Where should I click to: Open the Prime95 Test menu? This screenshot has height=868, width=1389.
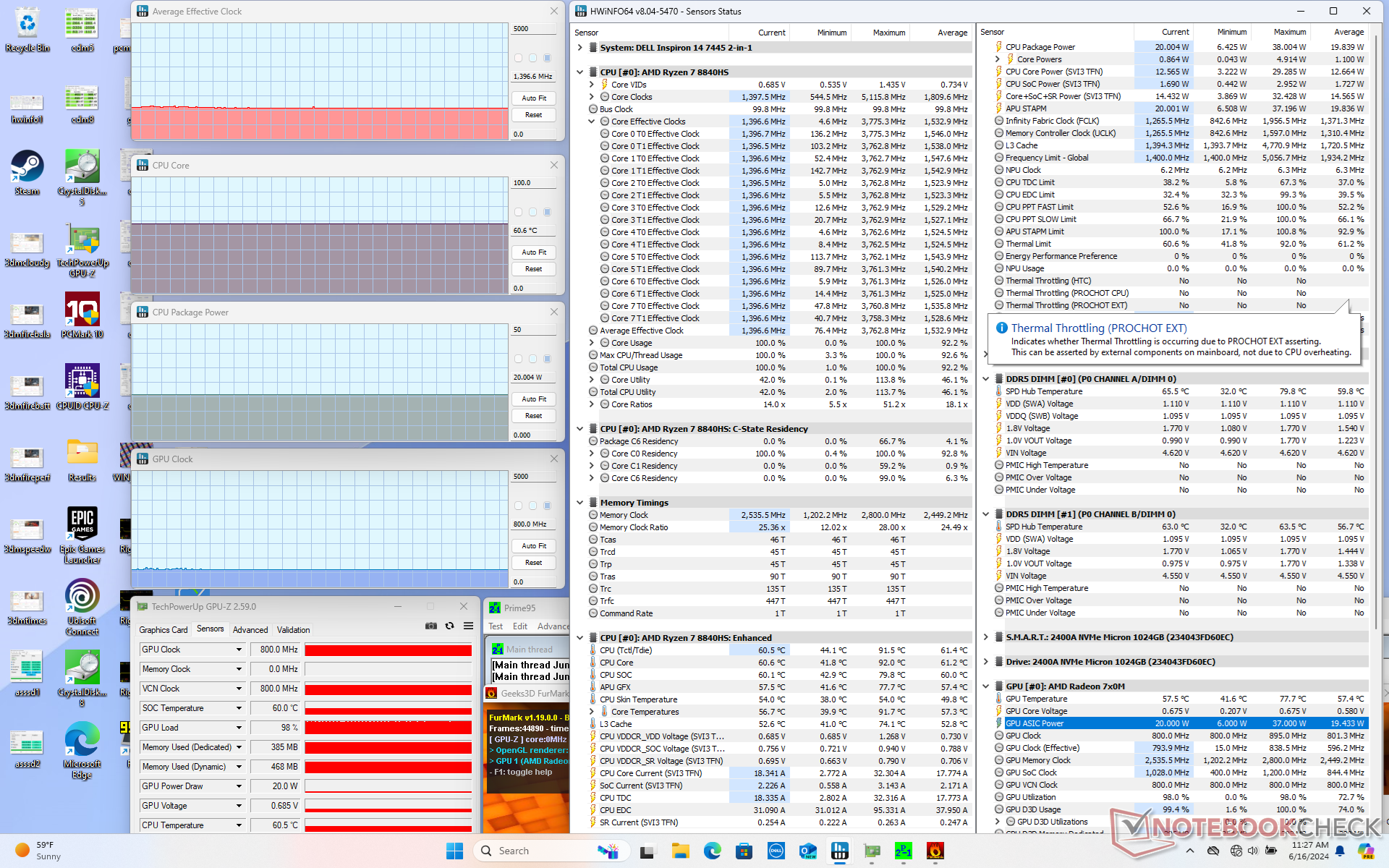click(x=496, y=626)
